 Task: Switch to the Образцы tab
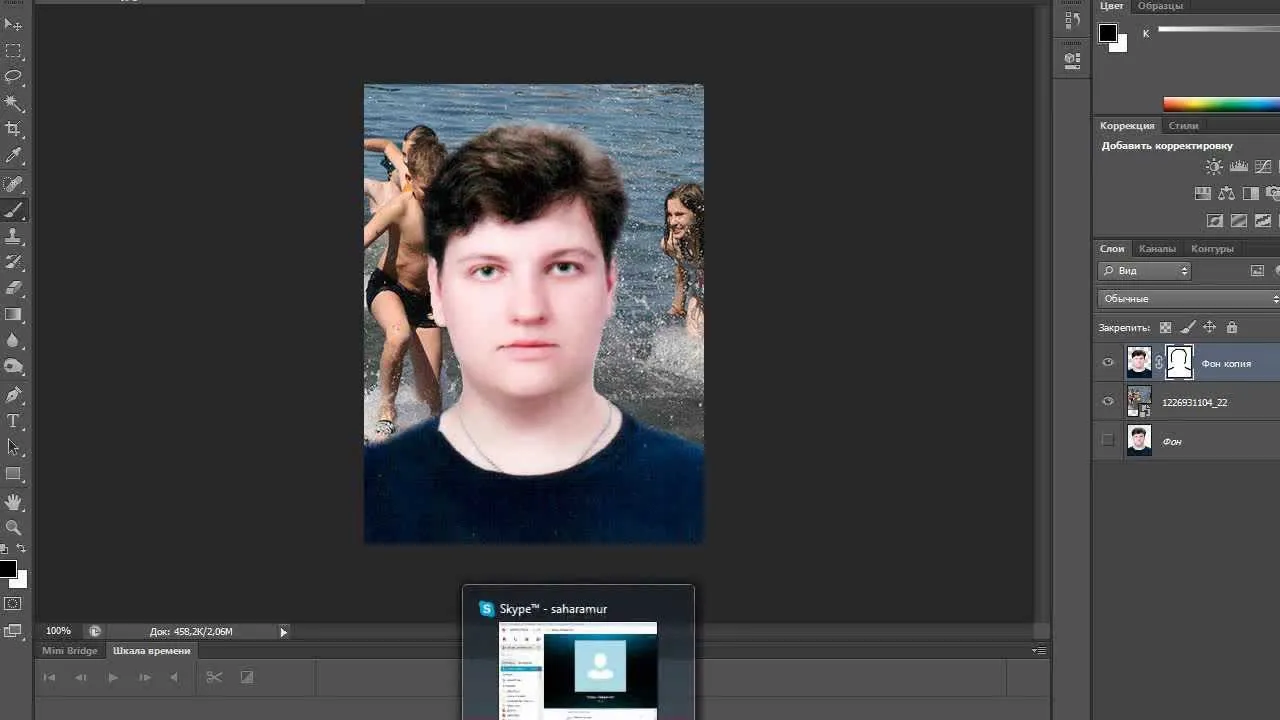pyautogui.click(x=1160, y=6)
